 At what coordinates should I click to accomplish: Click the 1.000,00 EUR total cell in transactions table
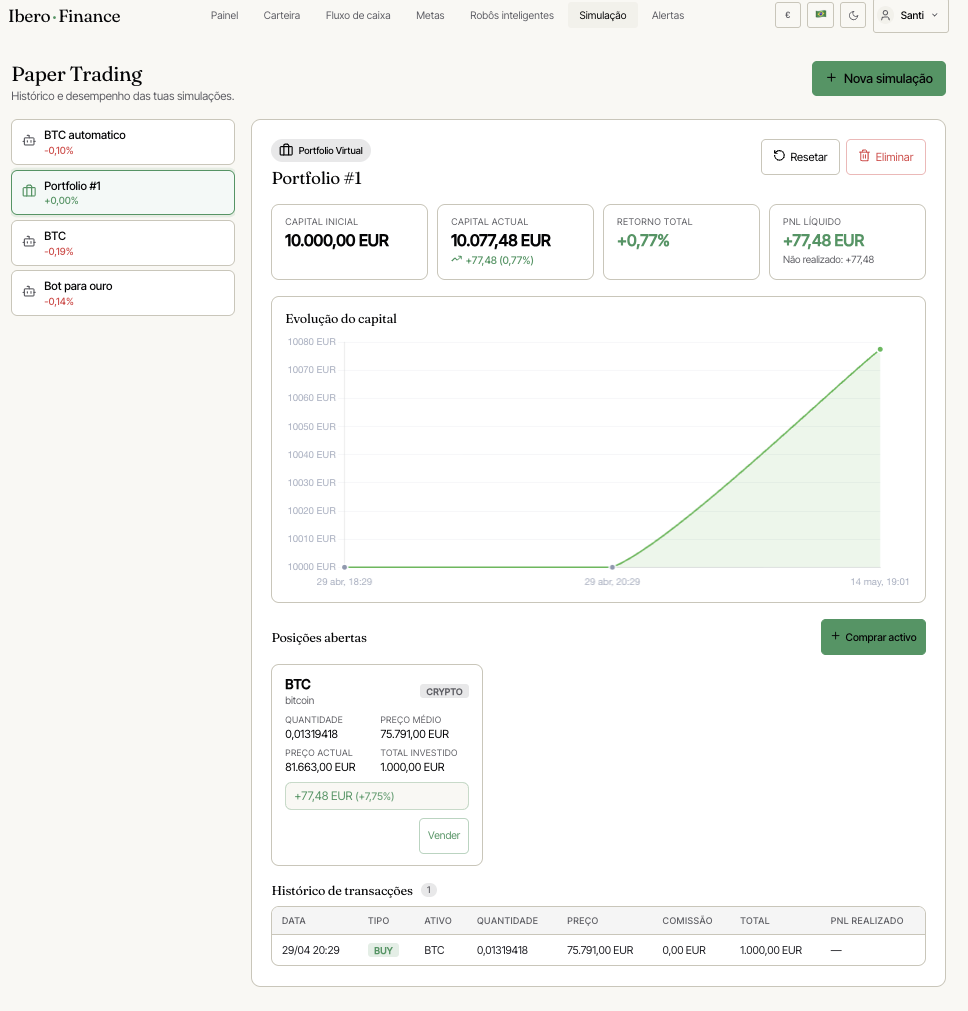click(771, 950)
